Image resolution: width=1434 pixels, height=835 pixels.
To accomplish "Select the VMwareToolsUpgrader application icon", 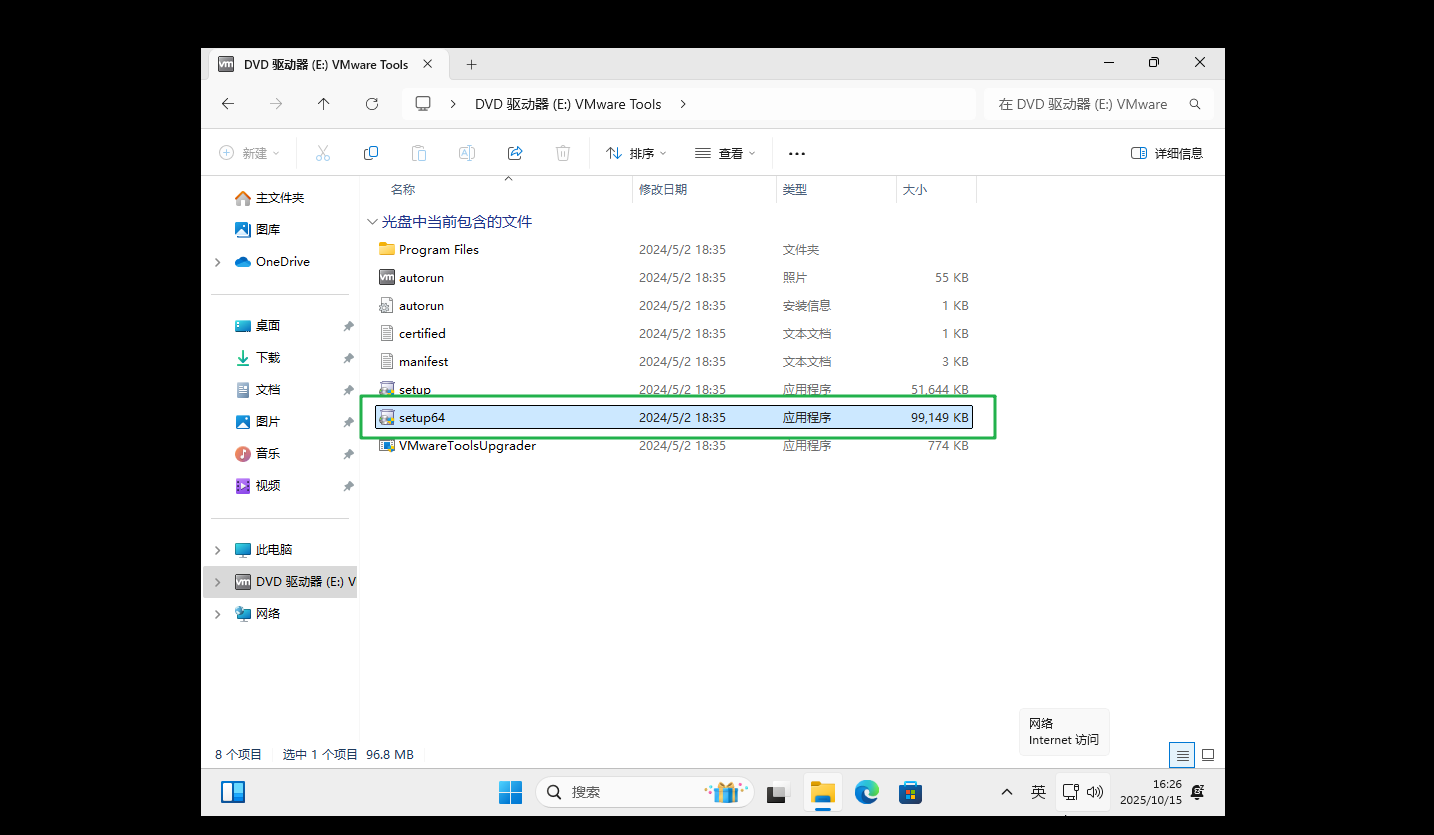I will 387,445.
